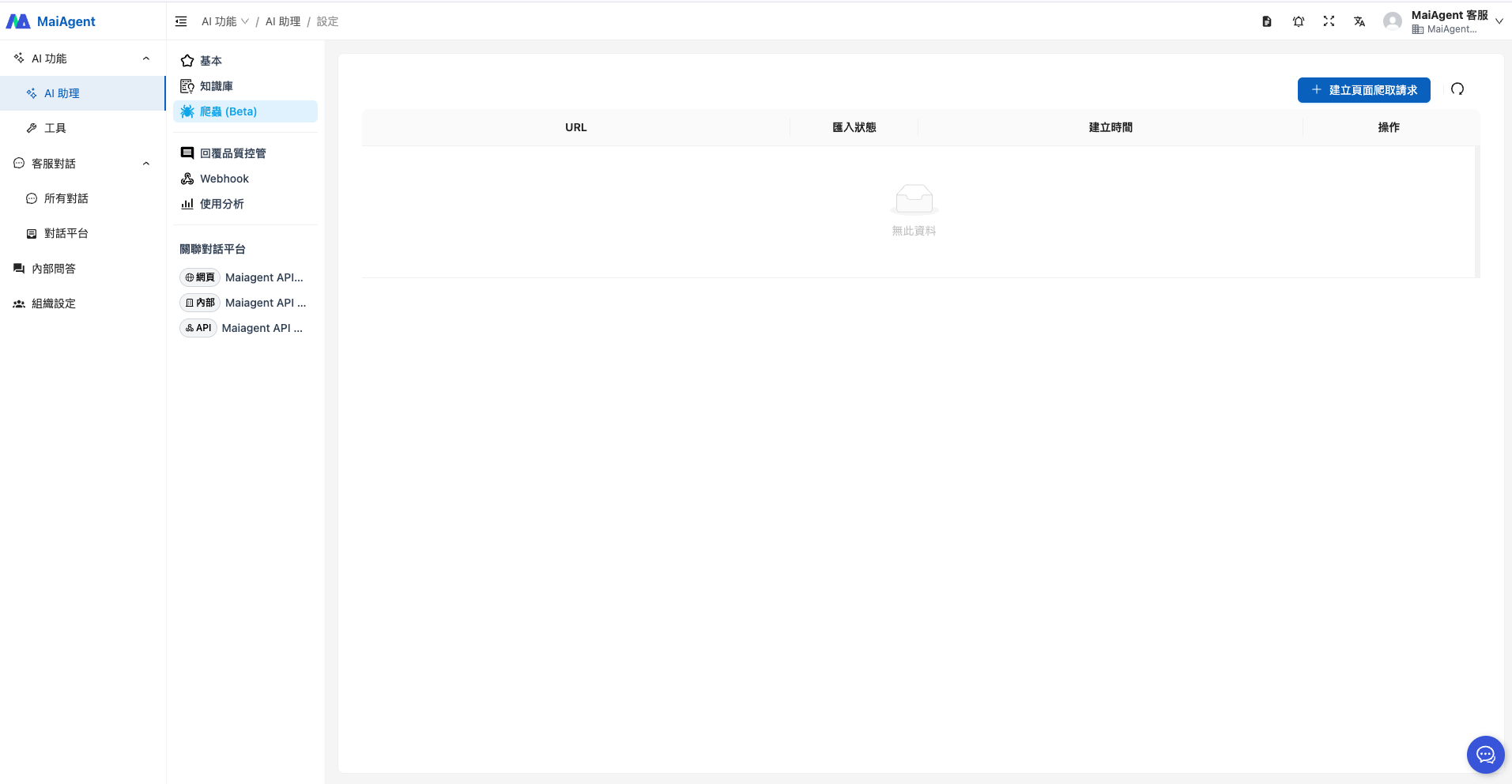1512x784 pixels.
Task: Open the chat support bubble
Action: point(1485,755)
